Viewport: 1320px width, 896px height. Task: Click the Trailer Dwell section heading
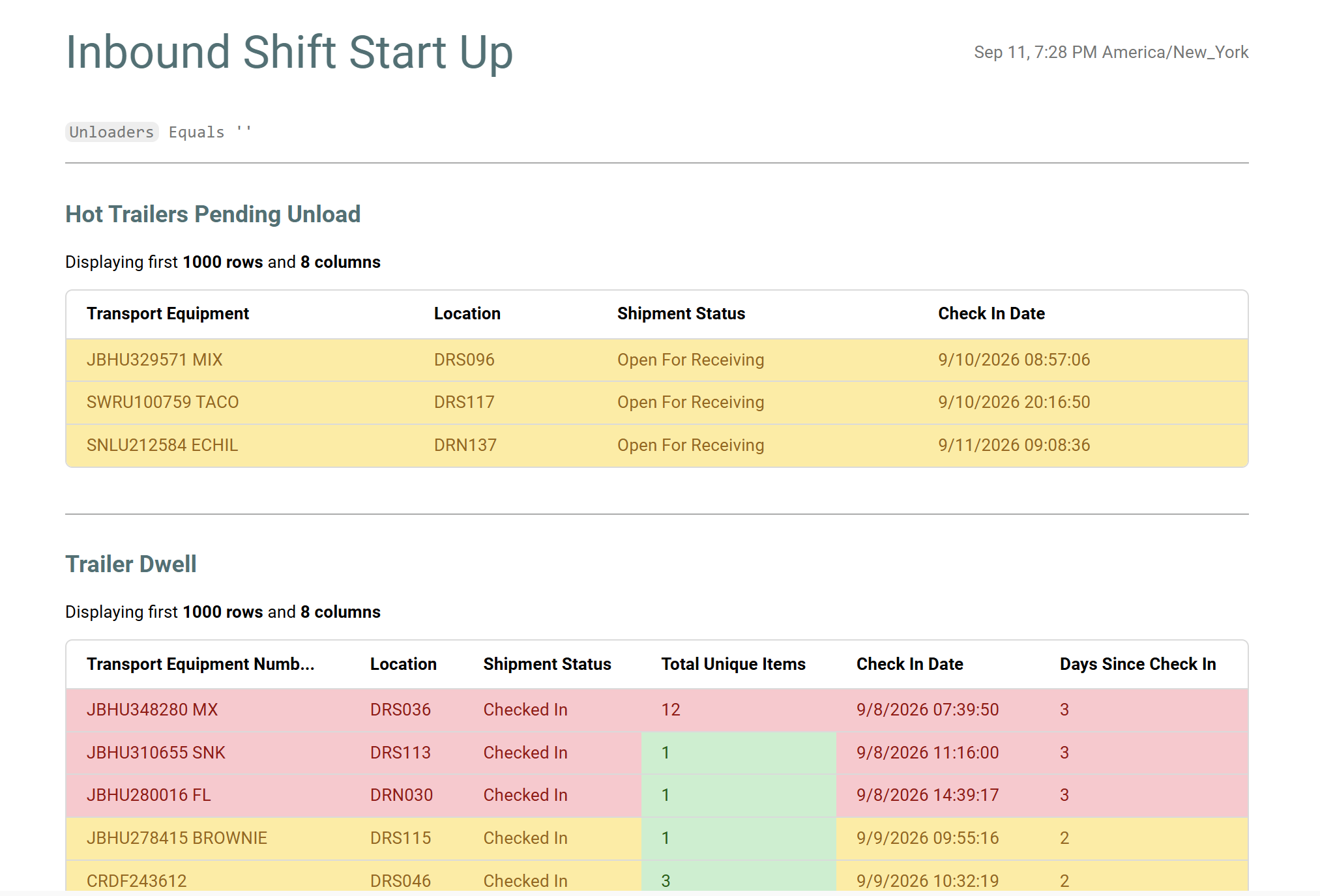click(x=130, y=564)
